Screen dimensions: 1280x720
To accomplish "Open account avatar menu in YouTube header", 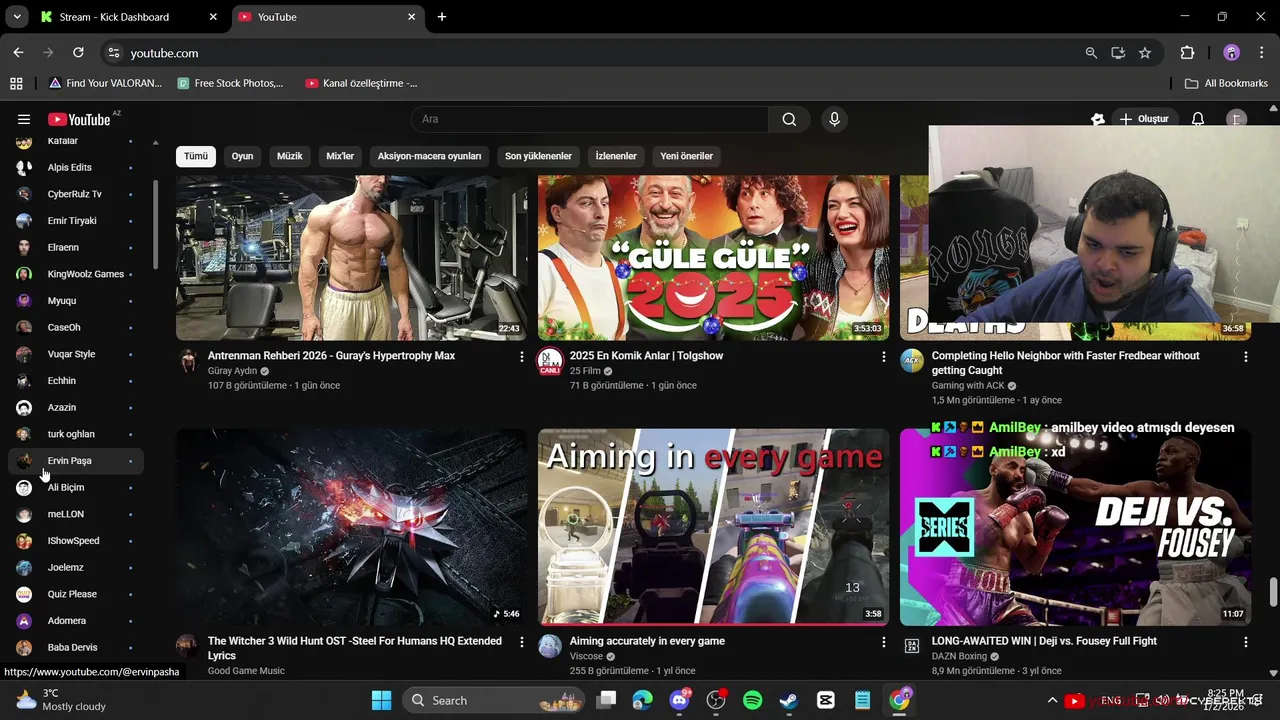I will click(1237, 119).
